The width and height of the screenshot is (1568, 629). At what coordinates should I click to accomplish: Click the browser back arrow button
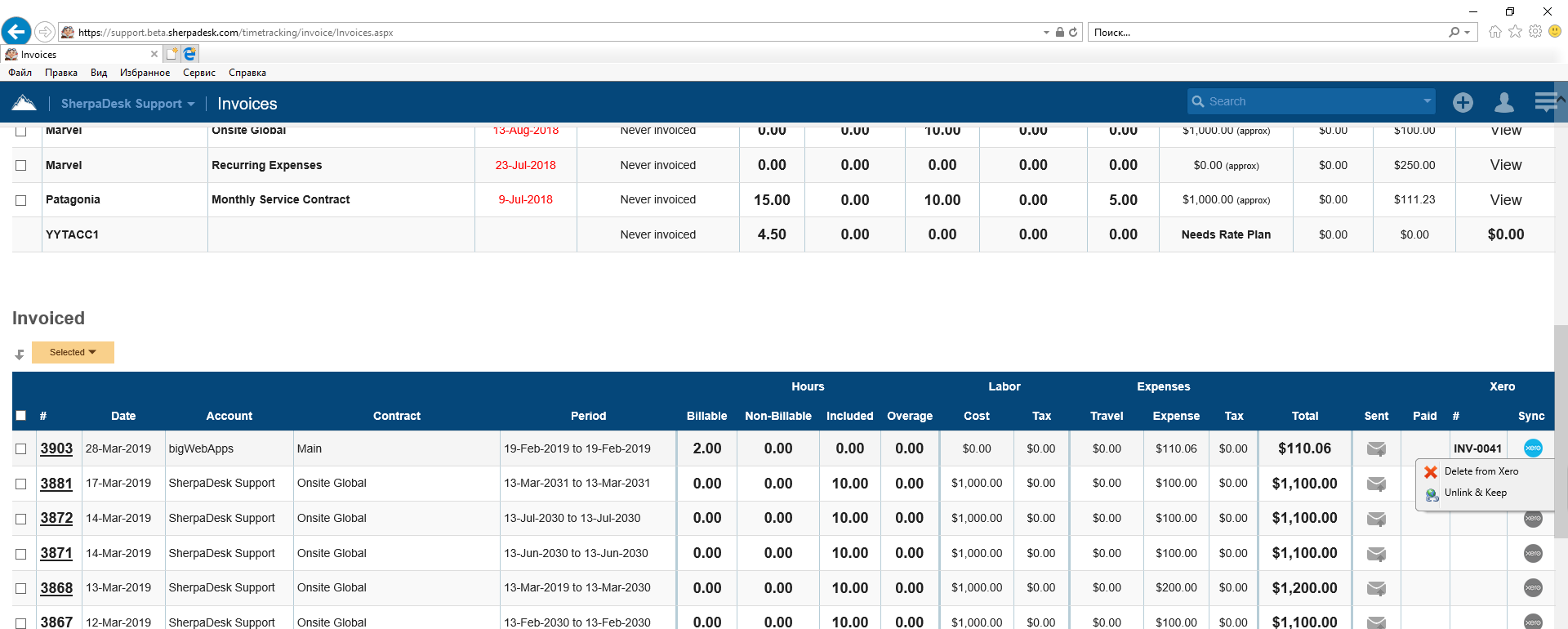[x=16, y=32]
